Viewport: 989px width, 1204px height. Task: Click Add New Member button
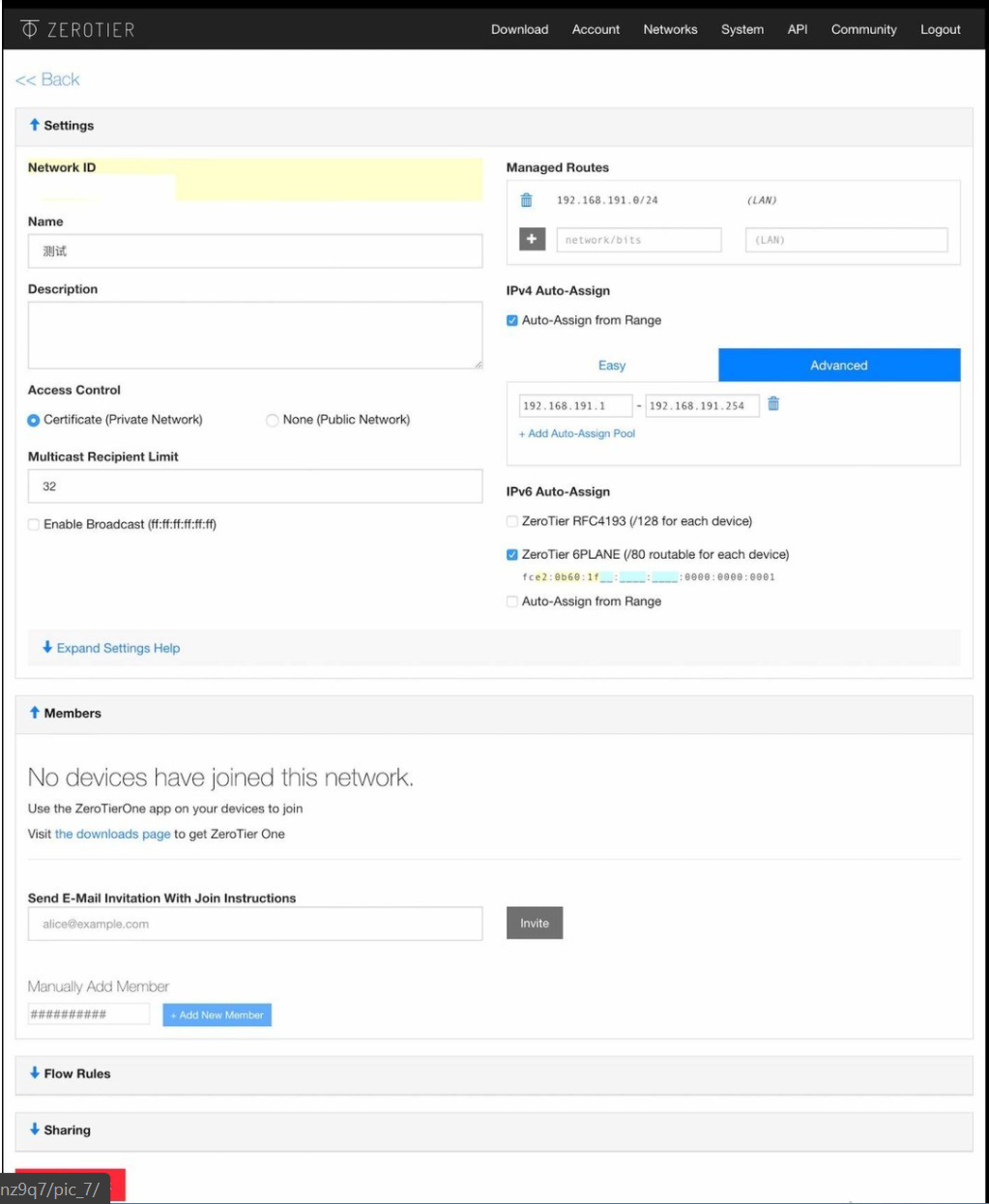point(217,1014)
